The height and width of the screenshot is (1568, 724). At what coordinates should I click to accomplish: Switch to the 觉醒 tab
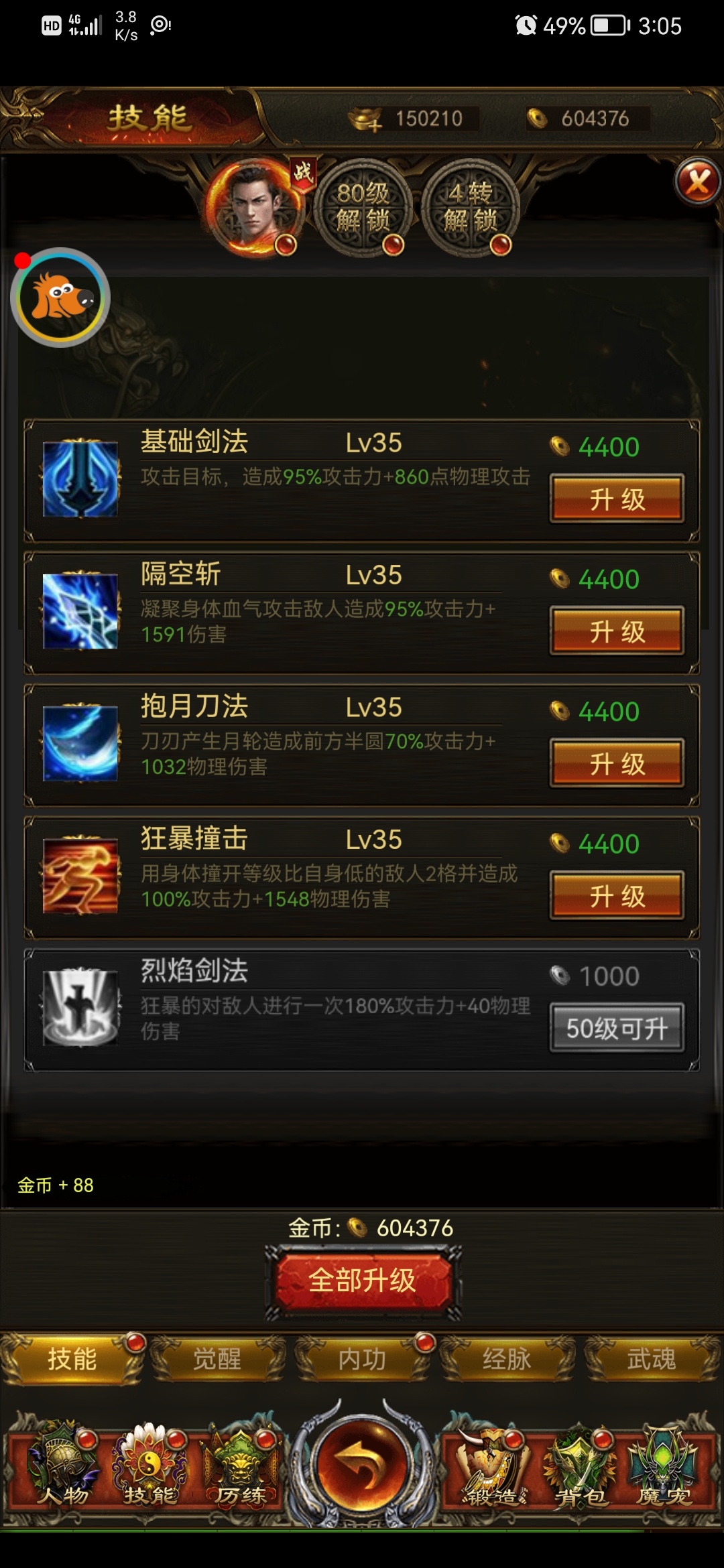pyautogui.click(x=217, y=1359)
